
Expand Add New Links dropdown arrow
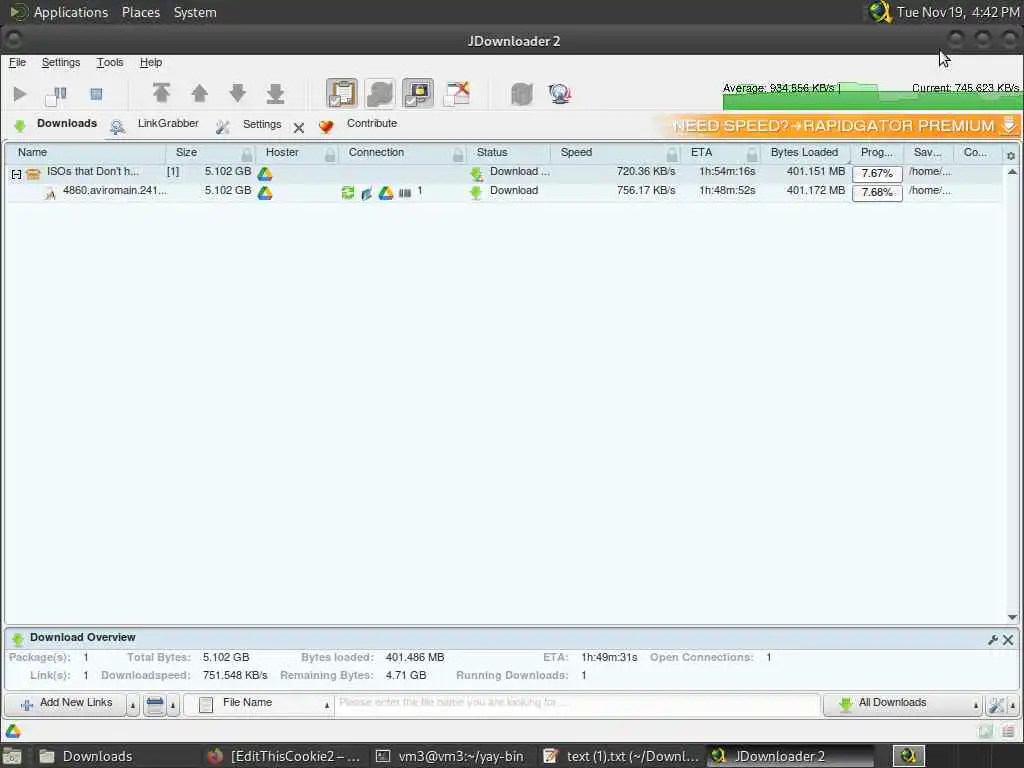[133, 705]
